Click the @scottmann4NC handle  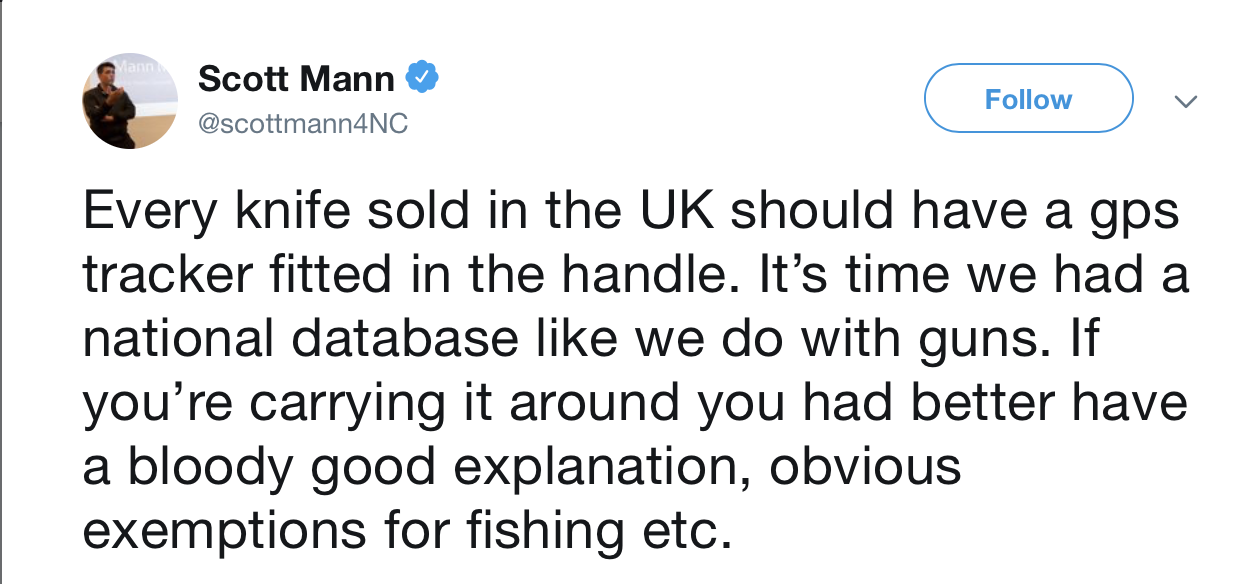tap(303, 126)
